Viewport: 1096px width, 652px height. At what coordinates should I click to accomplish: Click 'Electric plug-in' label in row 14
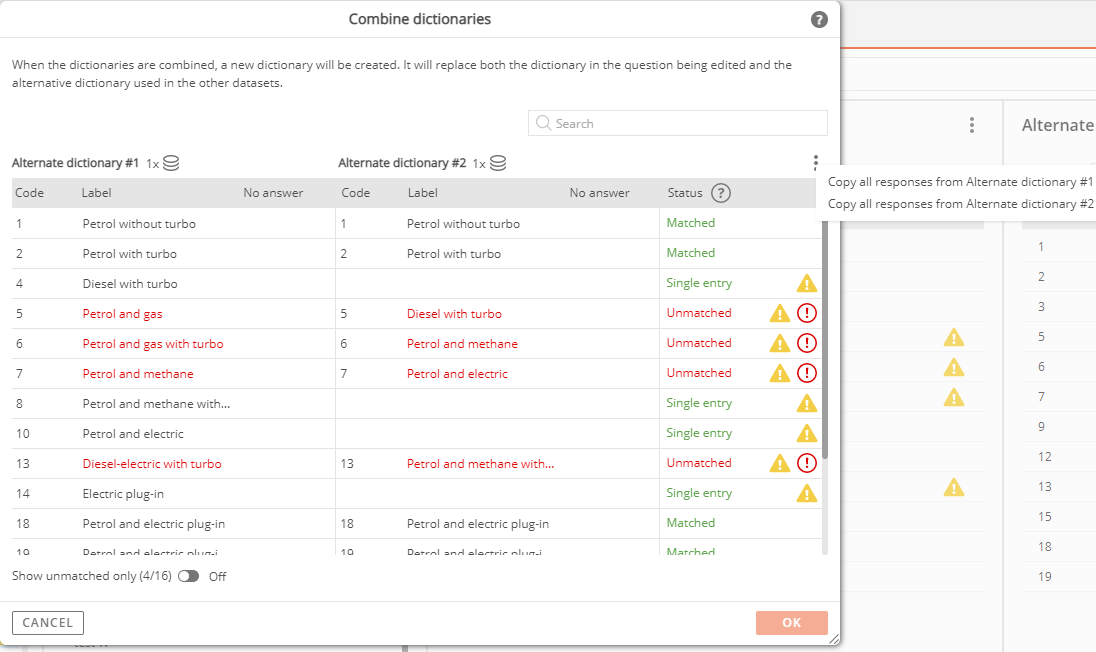pyautogui.click(x=123, y=494)
